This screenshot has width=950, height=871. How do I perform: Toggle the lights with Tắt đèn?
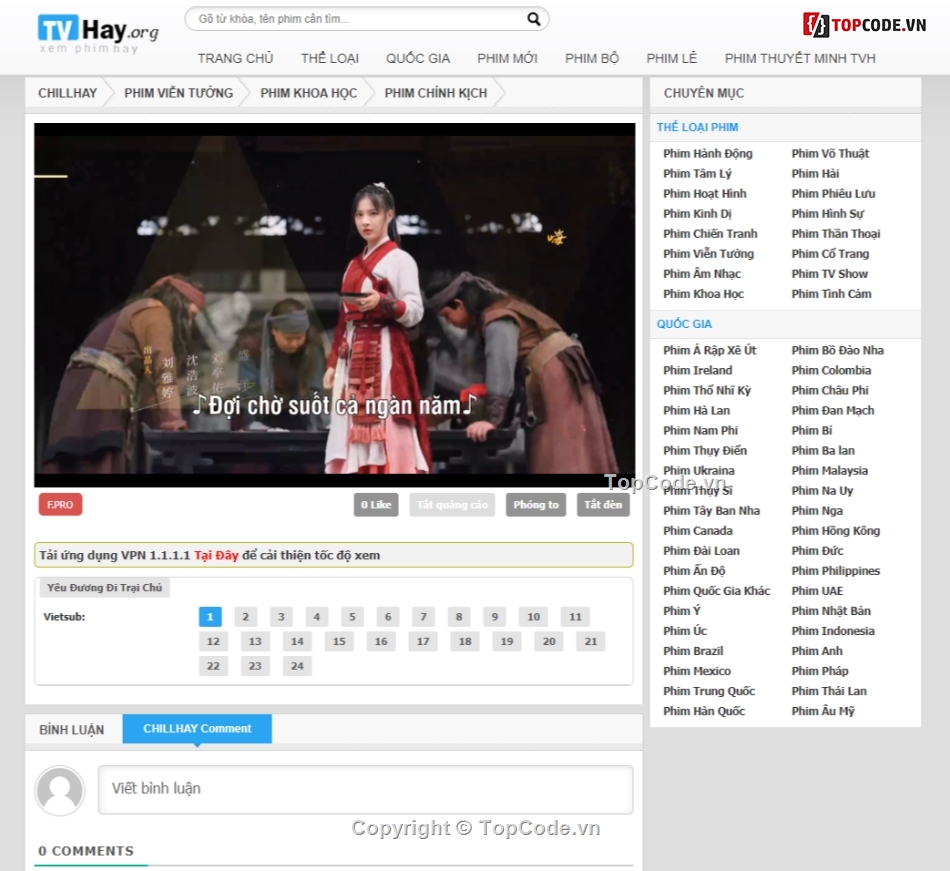tap(603, 505)
